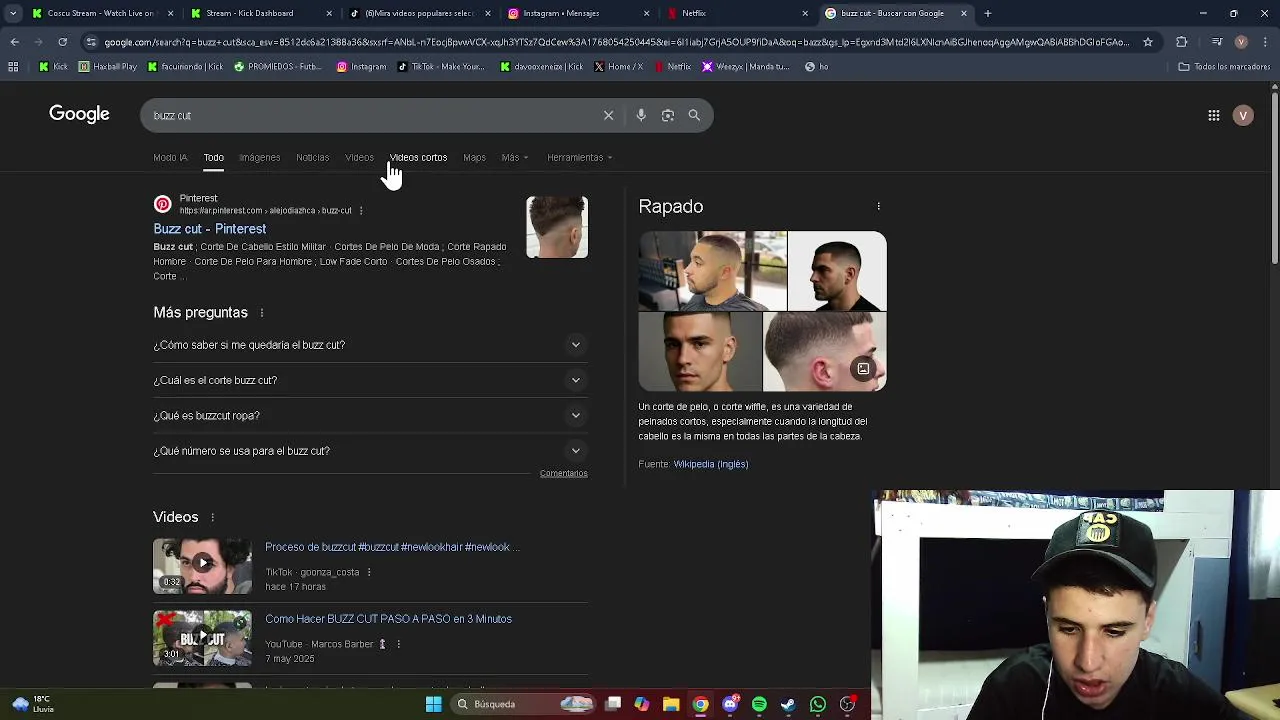Open the Videos section options dots
The height and width of the screenshot is (720, 1280).
212,517
